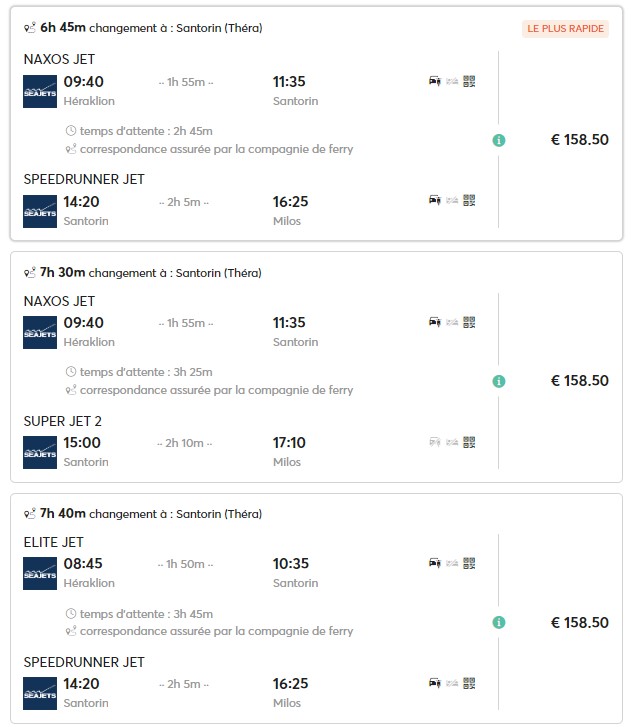Image resolution: width=632 pixels, height=727 pixels.
Task: Click the Seajets logo beside Elite Jet 08:45
Action: click(x=40, y=573)
